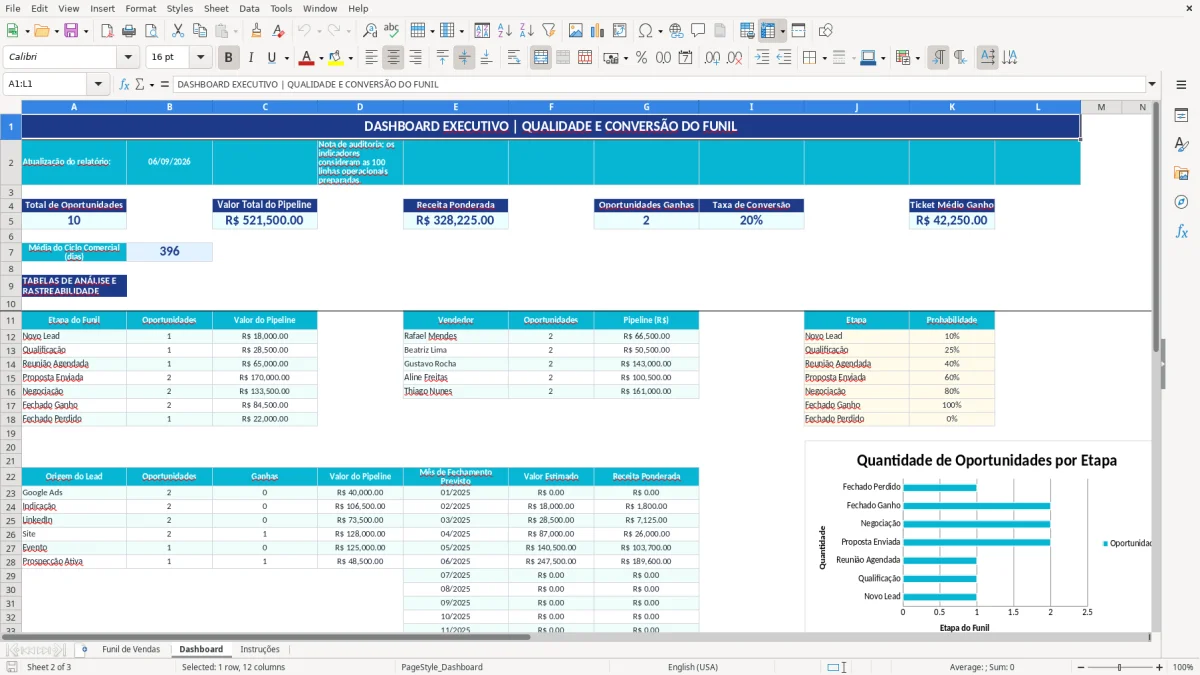This screenshot has width=1200, height=675.
Task: Open the font size dropdown
Action: [x=201, y=58]
